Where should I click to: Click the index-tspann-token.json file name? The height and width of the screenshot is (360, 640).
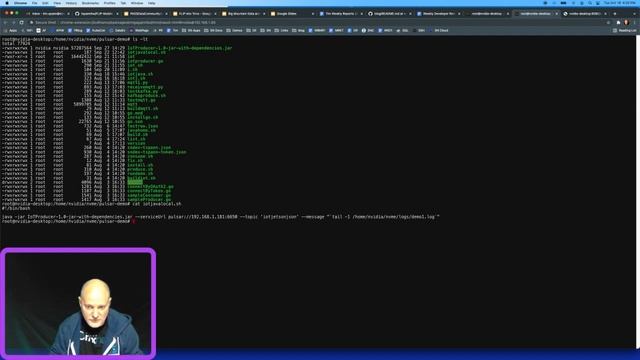tap(157, 152)
